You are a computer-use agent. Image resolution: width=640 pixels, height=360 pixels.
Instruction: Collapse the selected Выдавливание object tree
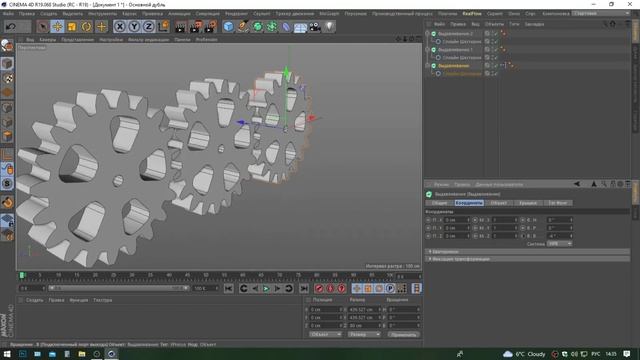pos(427,66)
